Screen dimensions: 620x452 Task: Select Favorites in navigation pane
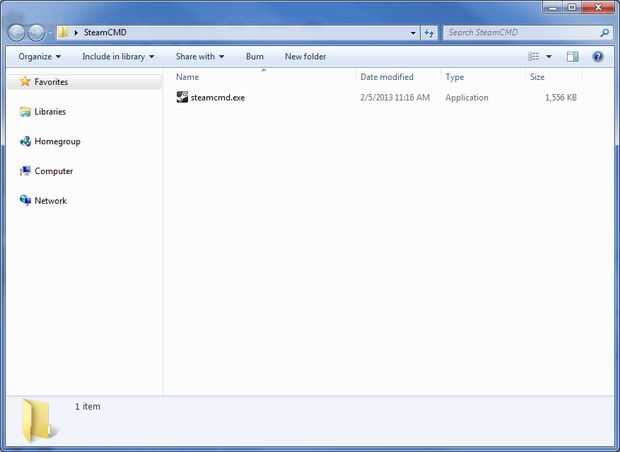click(51, 82)
